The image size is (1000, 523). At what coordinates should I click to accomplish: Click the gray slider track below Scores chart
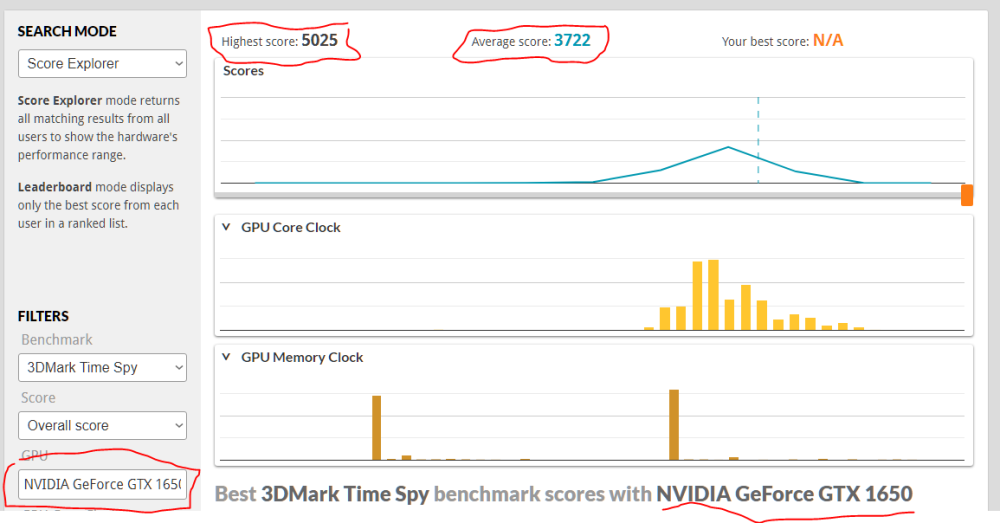(590, 196)
